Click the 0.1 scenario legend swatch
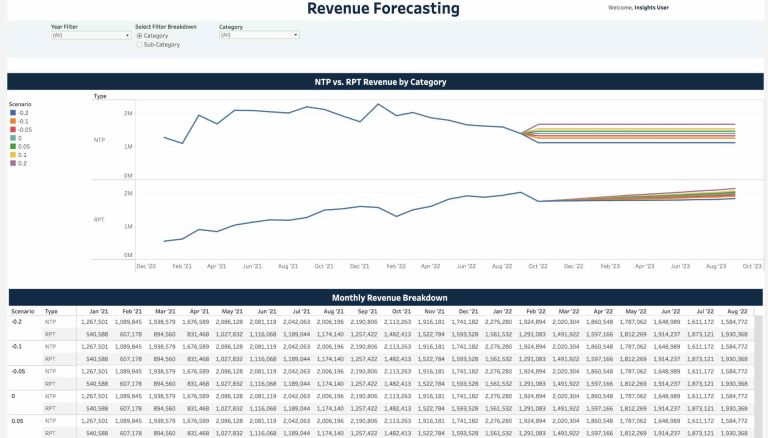 click(x=13, y=155)
